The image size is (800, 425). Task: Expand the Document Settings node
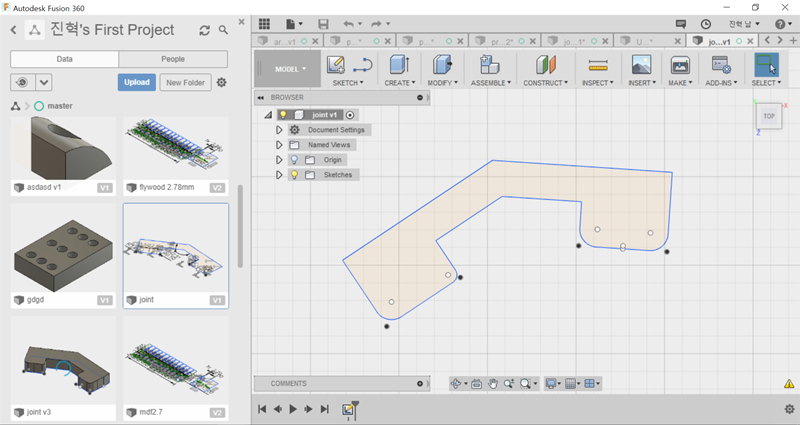coord(279,130)
